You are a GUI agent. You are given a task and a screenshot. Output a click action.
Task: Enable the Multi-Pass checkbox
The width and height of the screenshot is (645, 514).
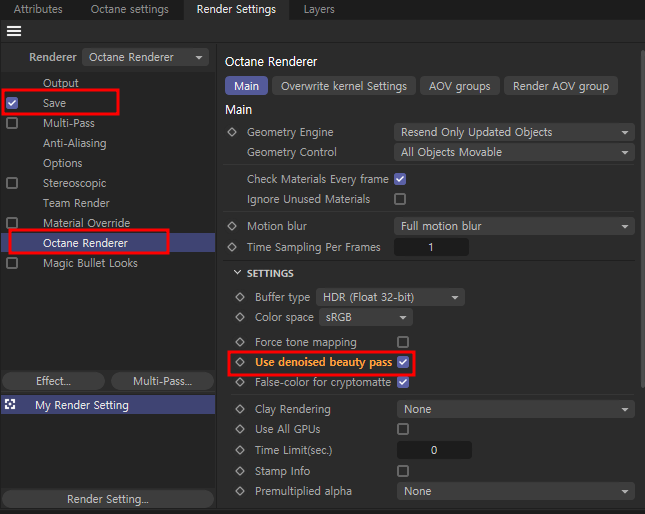pyautogui.click(x=12, y=123)
